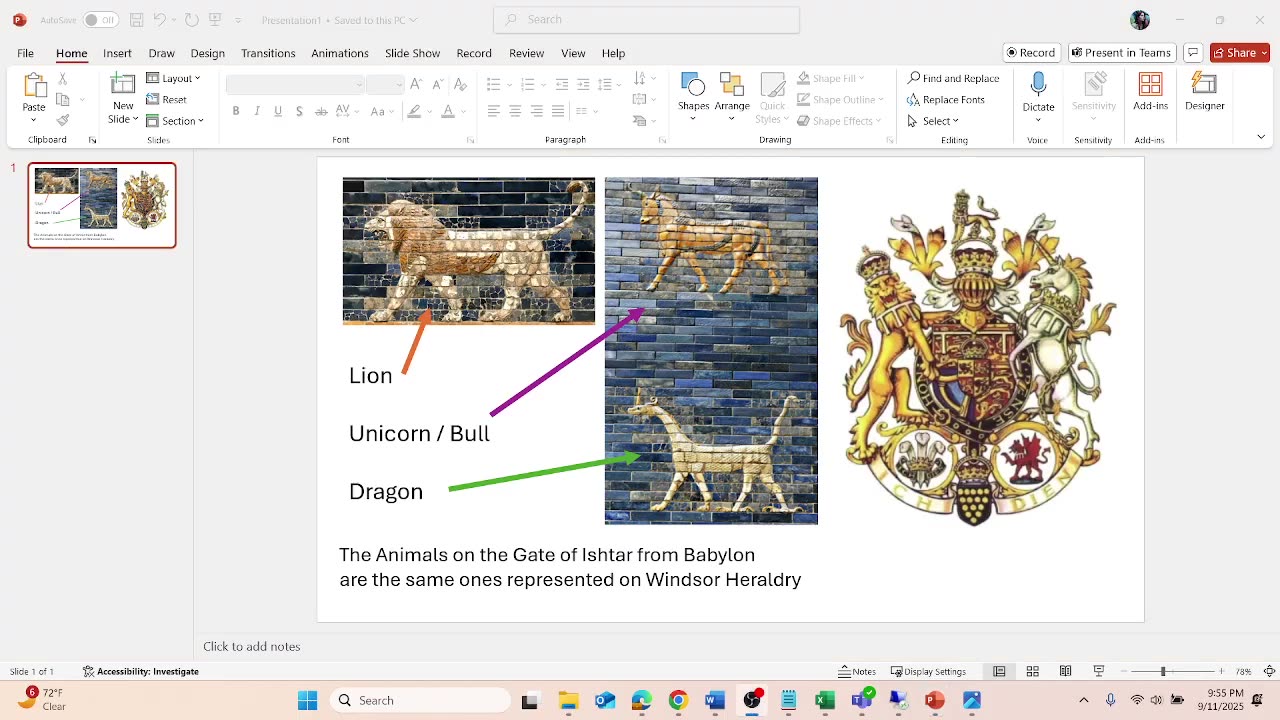
Task: Click the title bar Search box
Action: point(647,20)
